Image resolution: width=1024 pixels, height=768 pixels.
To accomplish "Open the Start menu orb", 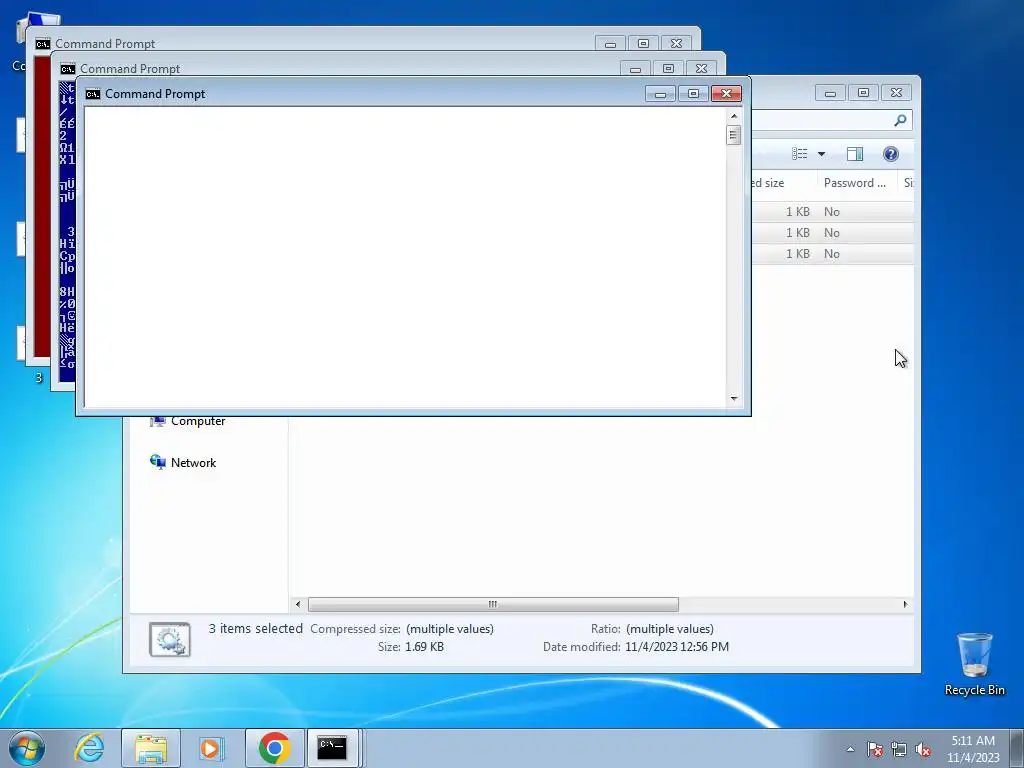I will pos(27,748).
